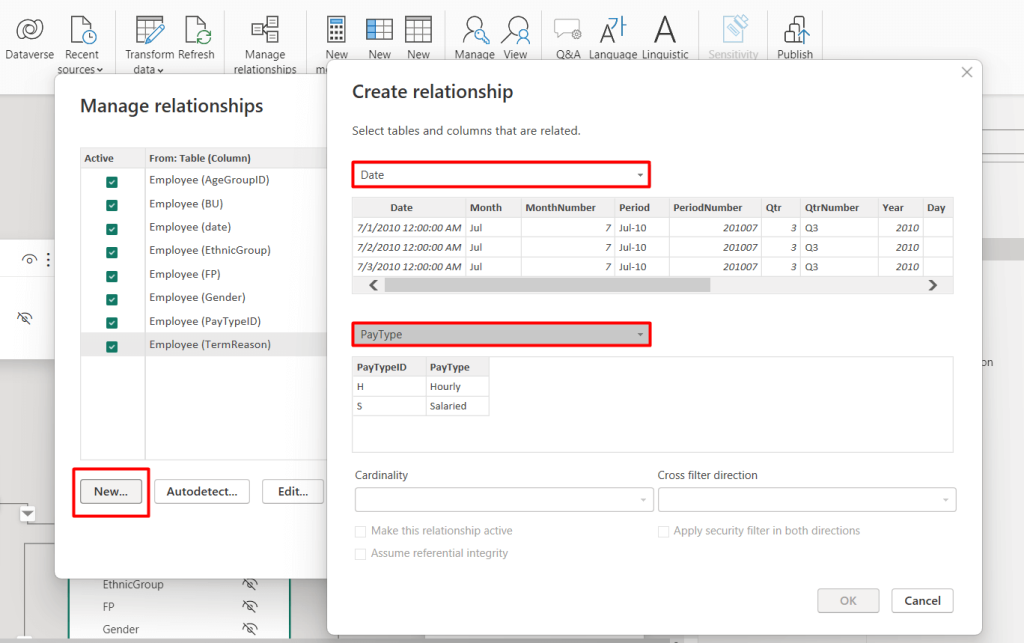The height and width of the screenshot is (643, 1024).
Task: Select the Linguistic schema icon
Action: [x=664, y=29]
